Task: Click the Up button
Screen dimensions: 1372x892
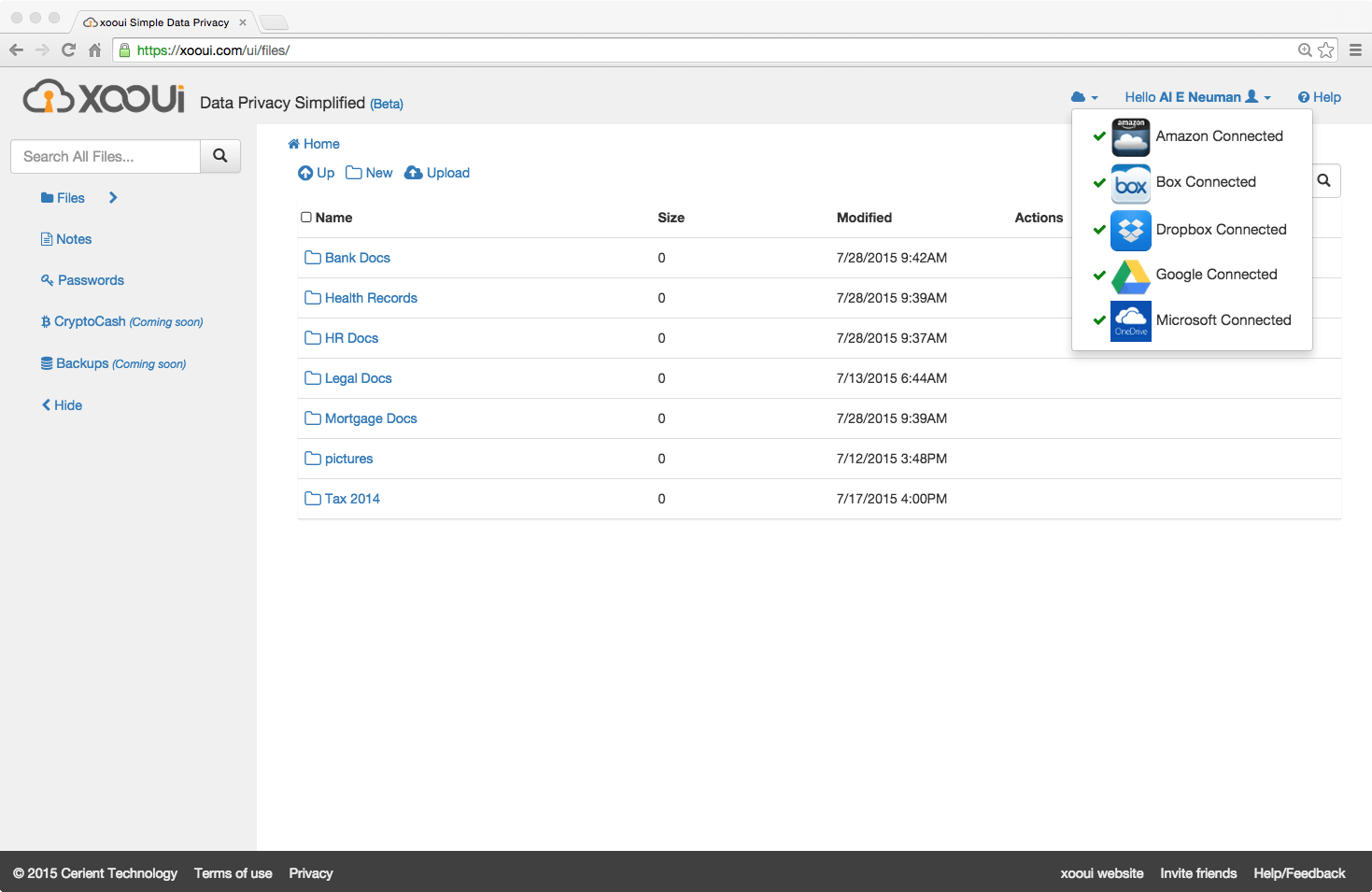Action: click(x=316, y=173)
